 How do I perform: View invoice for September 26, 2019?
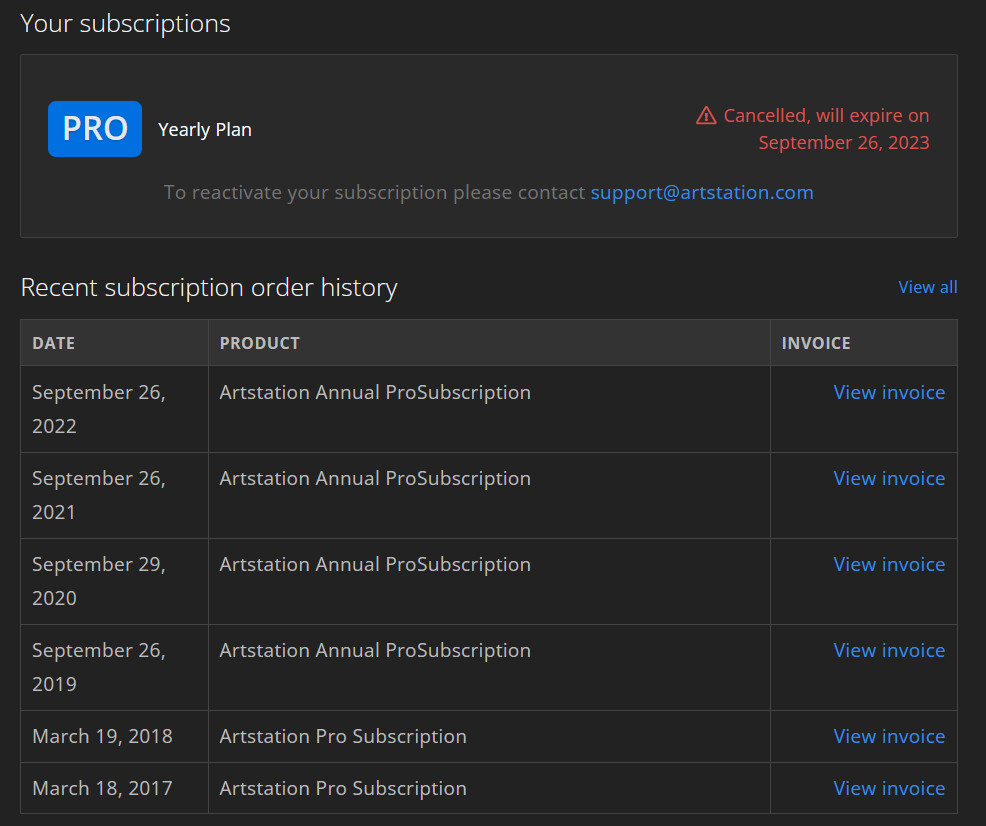[889, 651]
